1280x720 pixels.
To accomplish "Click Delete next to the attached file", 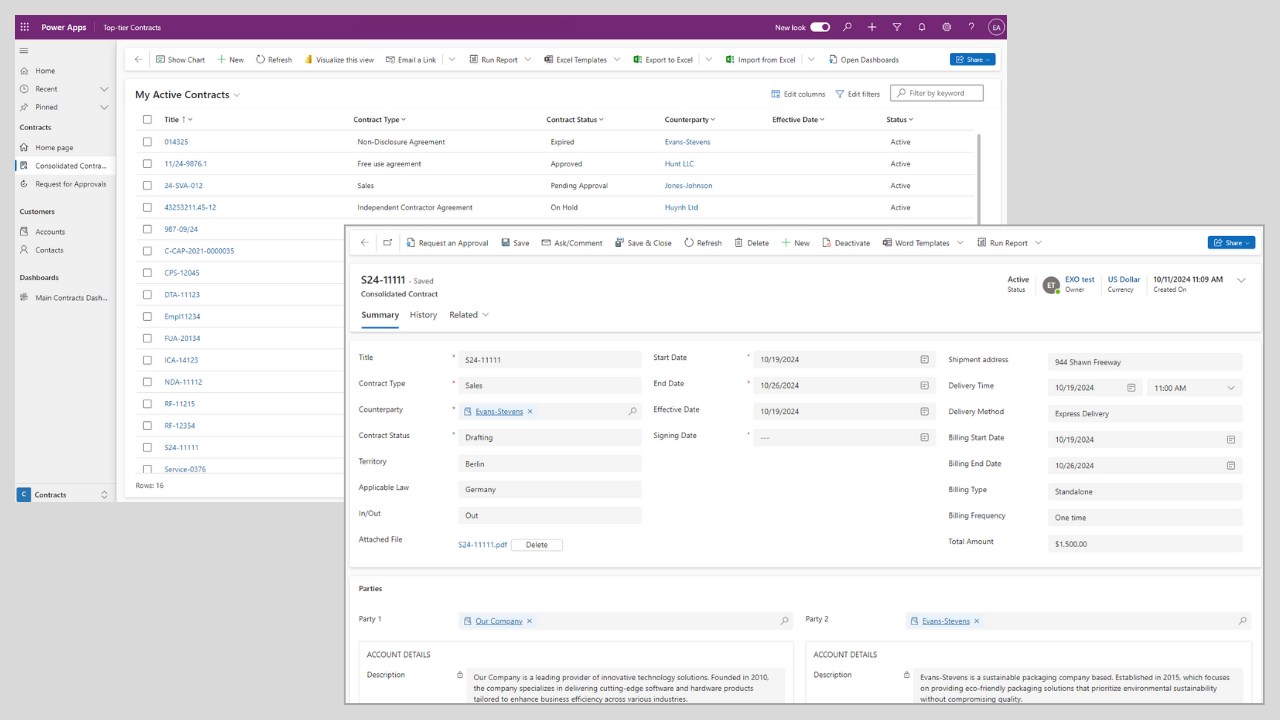I will (x=537, y=545).
